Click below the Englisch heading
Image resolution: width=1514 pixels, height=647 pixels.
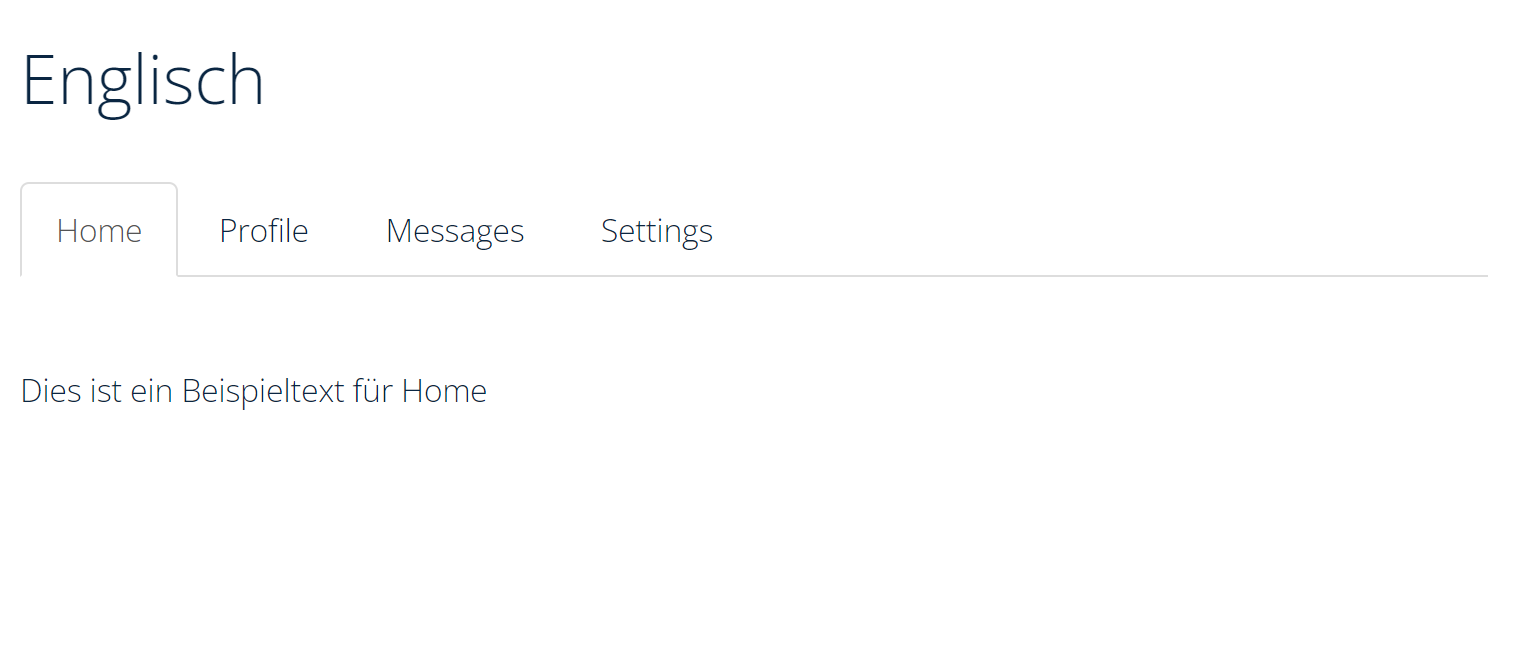pos(143,140)
